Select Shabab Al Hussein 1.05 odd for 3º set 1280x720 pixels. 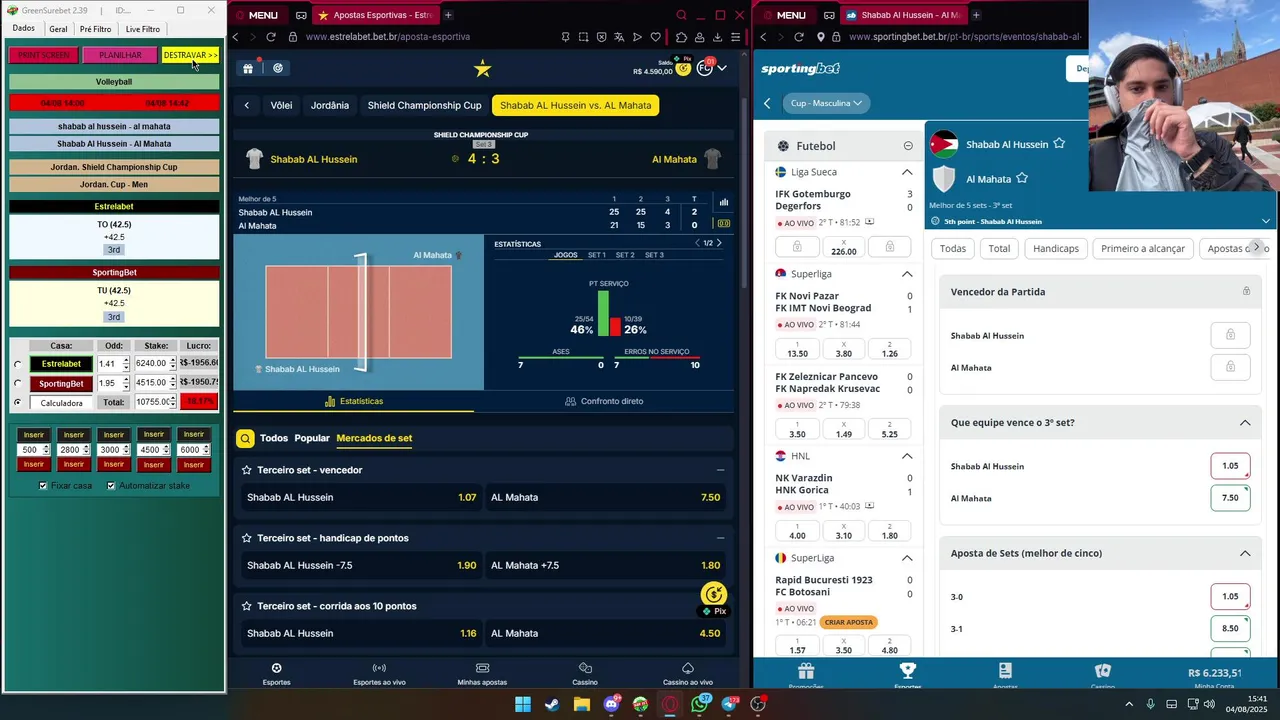click(1230, 466)
